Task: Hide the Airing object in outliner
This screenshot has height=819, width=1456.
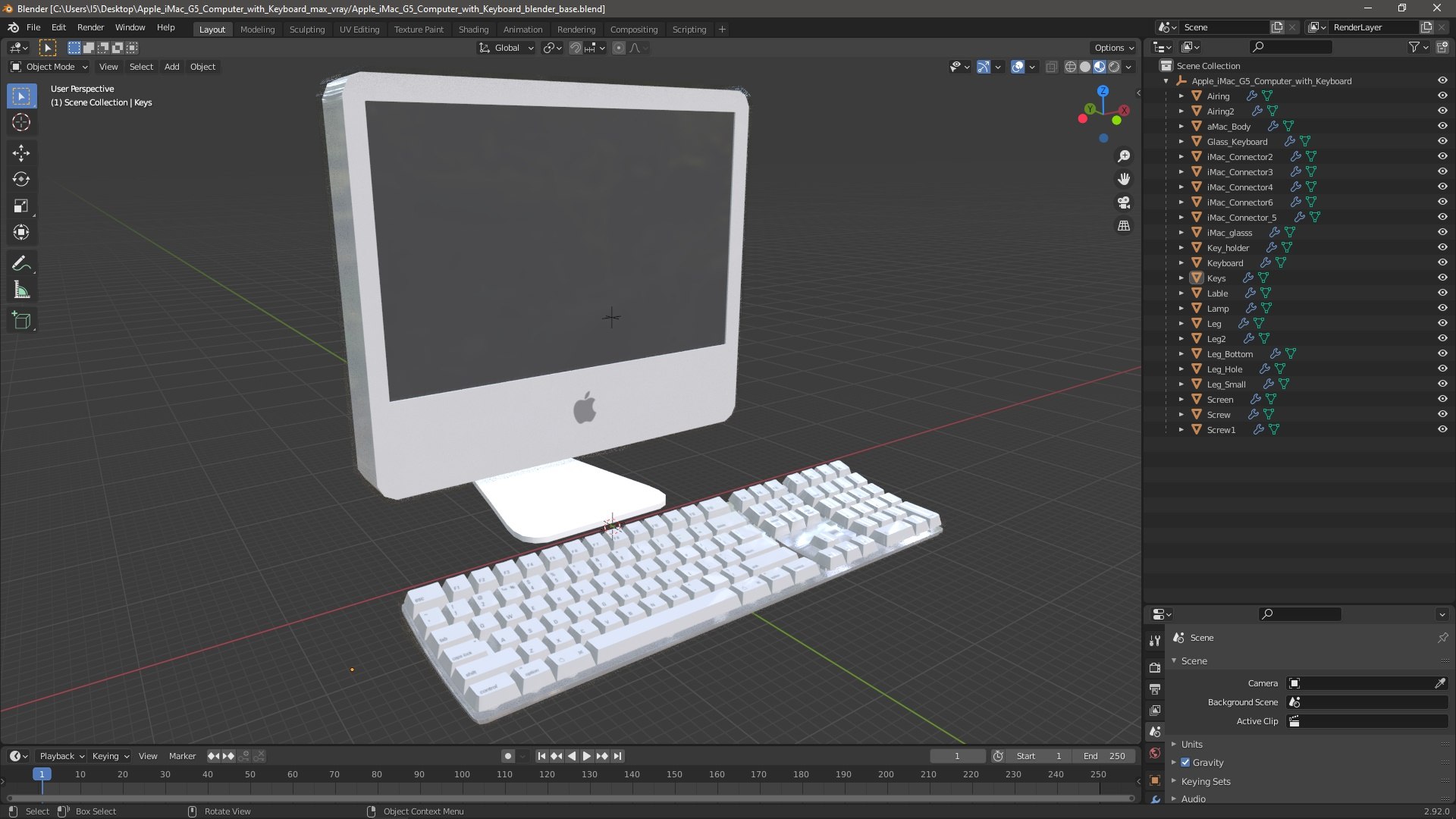Action: coord(1442,96)
